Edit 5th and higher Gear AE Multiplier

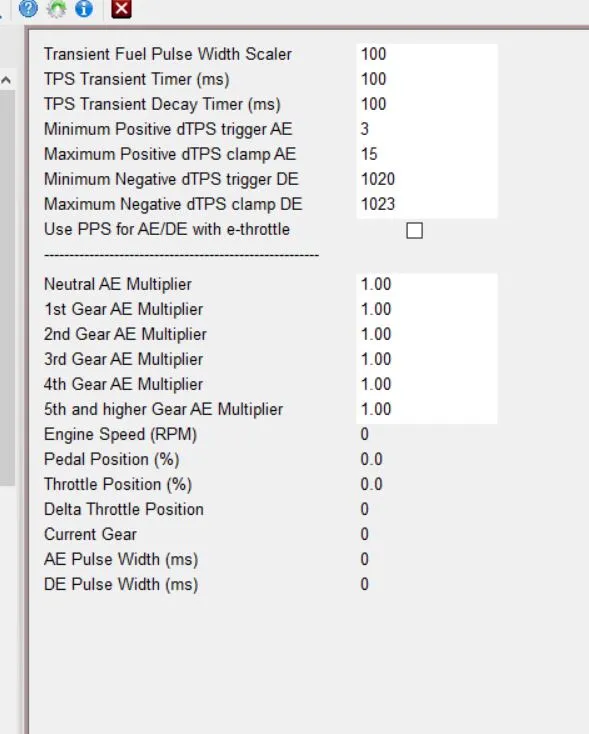click(x=427, y=410)
